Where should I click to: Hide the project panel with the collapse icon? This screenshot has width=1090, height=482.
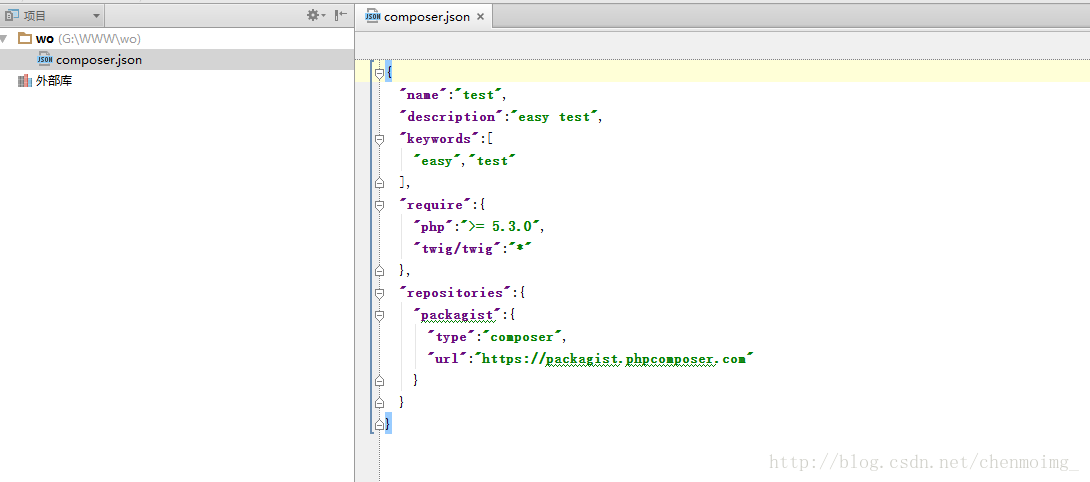pyautogui.click(x=341, y=15)
